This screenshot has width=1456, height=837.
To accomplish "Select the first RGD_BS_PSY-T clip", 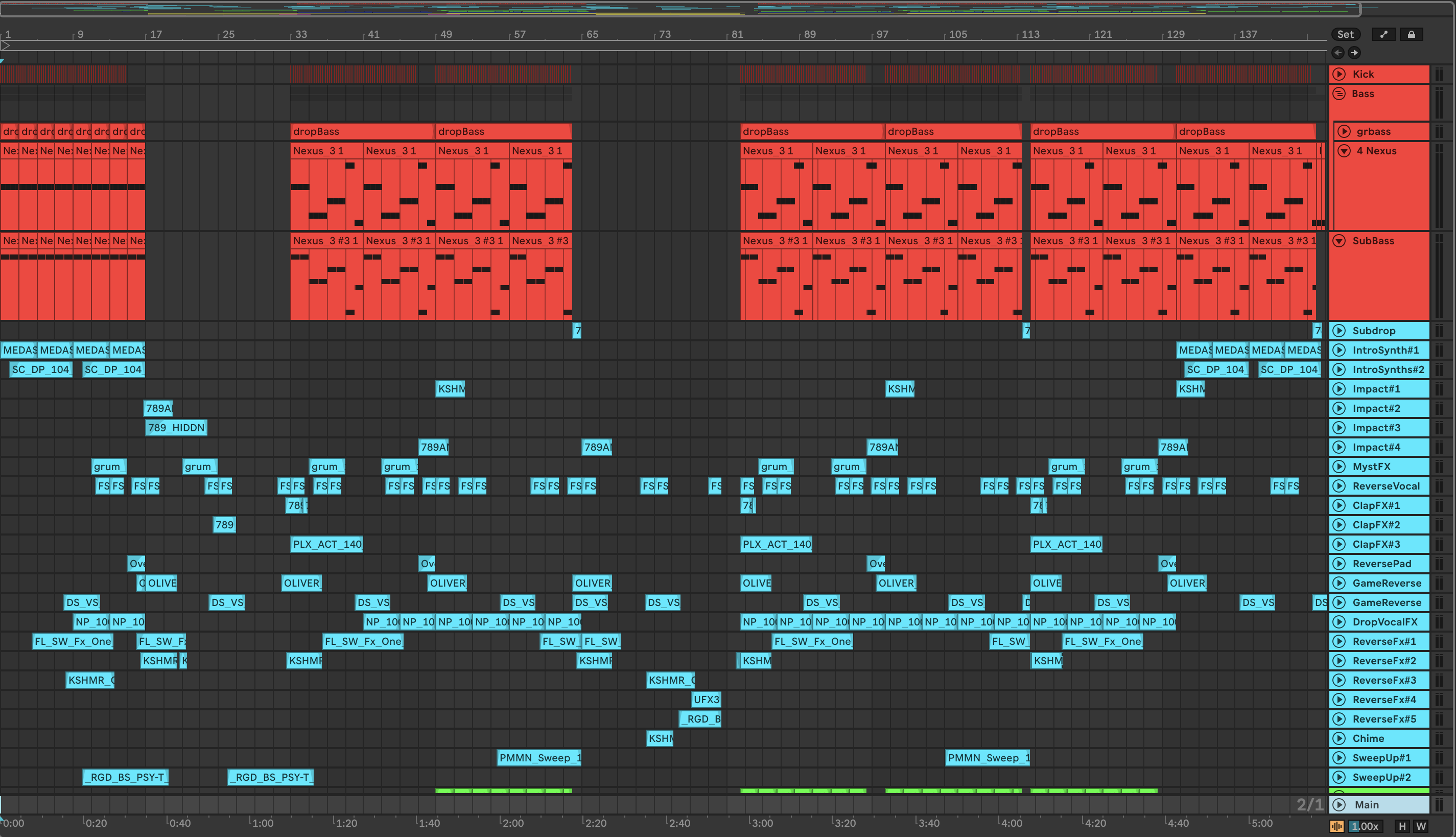I will tap(126, 778).
